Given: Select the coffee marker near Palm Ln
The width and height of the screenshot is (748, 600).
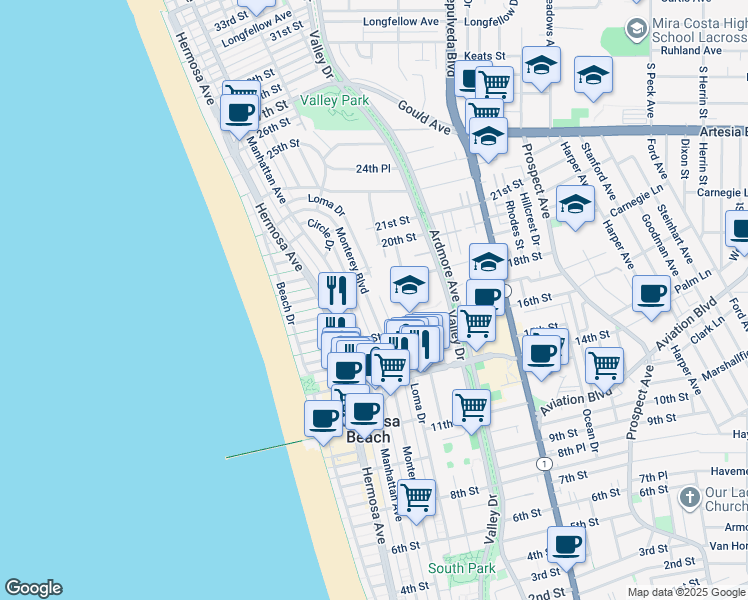Looking at the screenshot, I should 651,294.
